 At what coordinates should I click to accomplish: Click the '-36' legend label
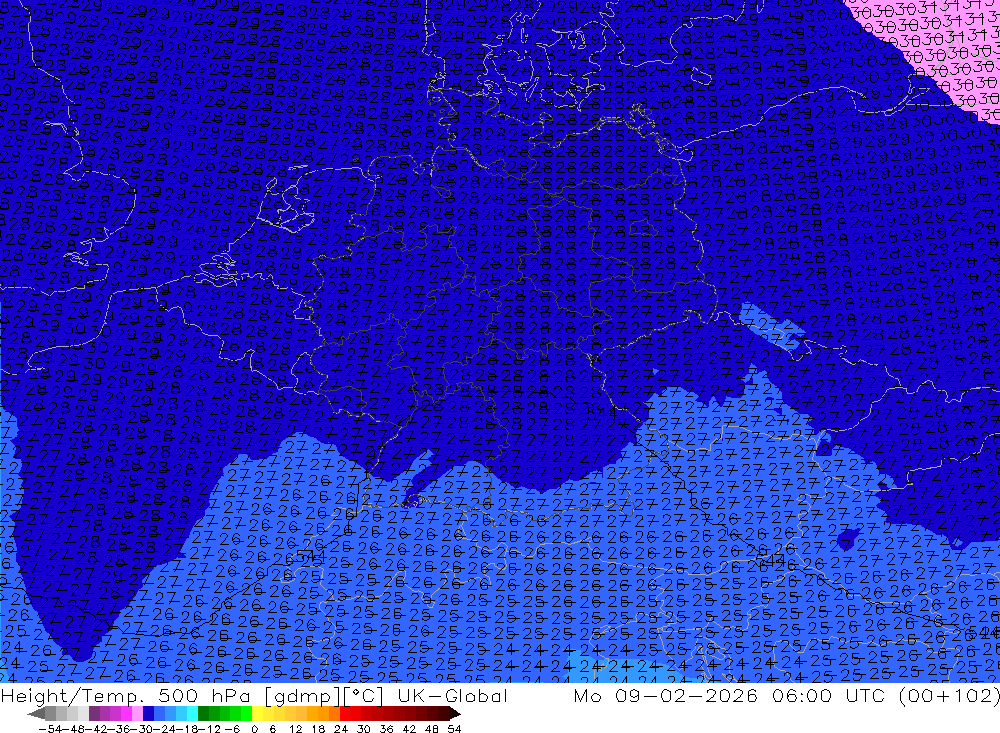tap(119, 729)
